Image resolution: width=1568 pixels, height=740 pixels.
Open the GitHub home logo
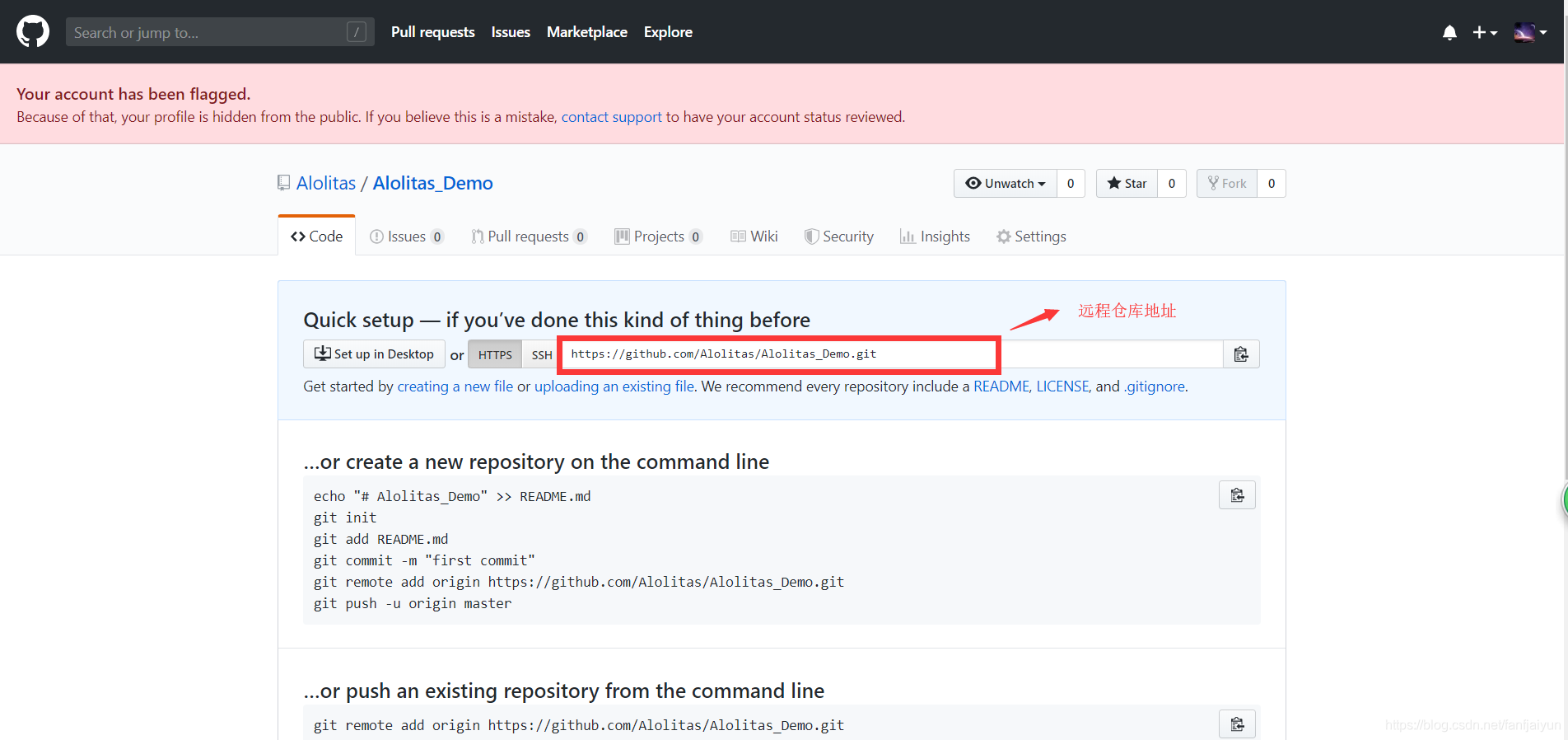(33, 32)
